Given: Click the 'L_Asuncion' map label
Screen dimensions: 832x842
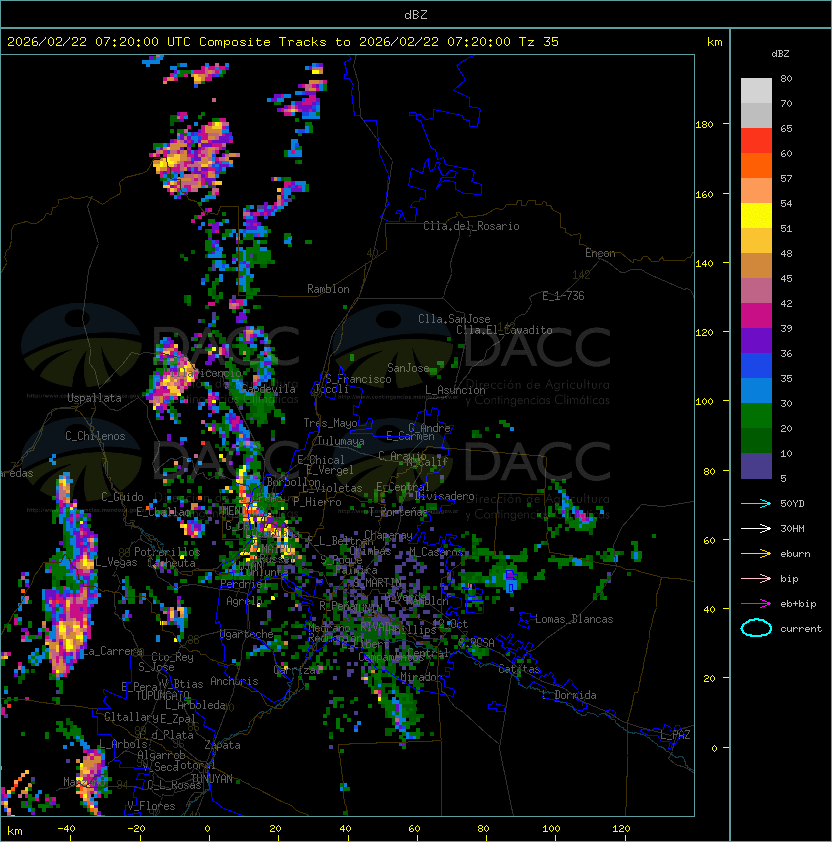Looking at the screenshot, I should pos(455,390).
